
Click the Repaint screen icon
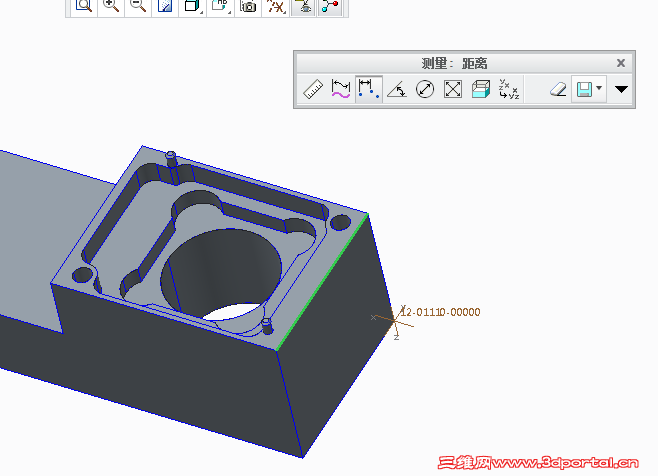pos(165,6)
